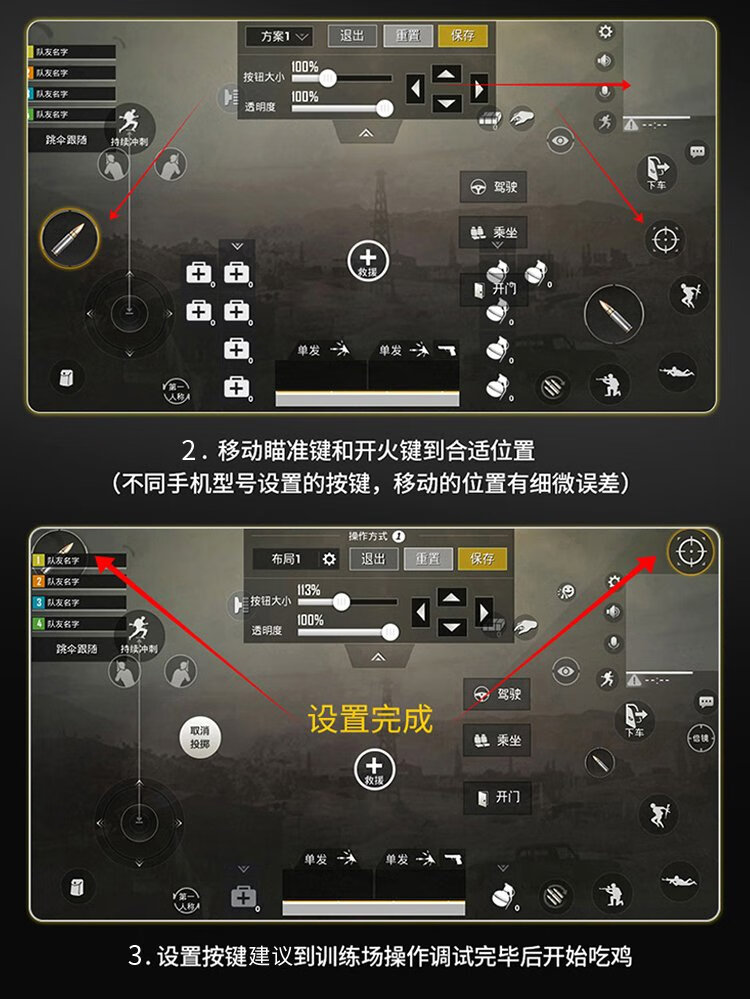
Task: Select the 持续冲刺 sprint icon on 方案1 screen
Action: 130,125
